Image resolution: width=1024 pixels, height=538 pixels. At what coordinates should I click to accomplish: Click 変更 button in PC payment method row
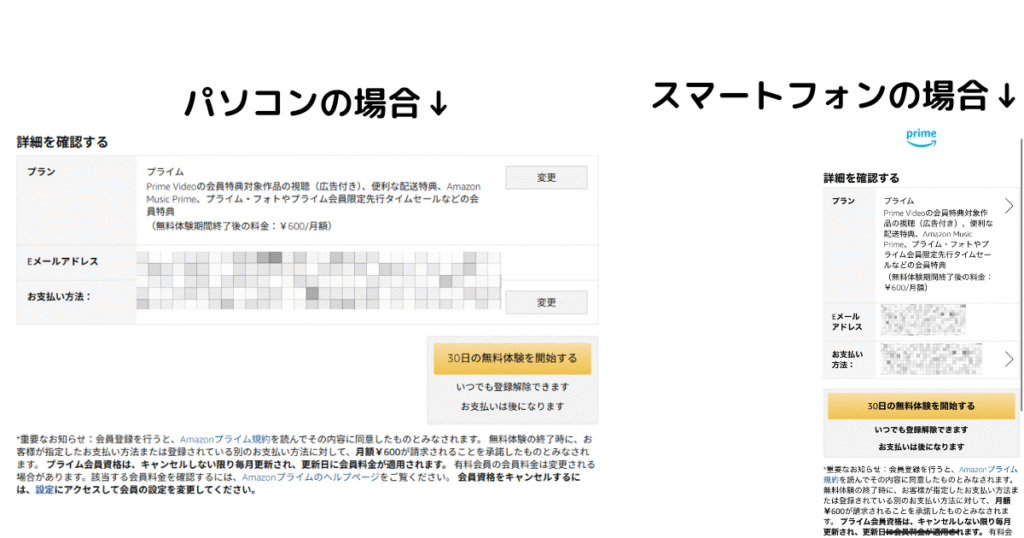click(x=546, y=302)
